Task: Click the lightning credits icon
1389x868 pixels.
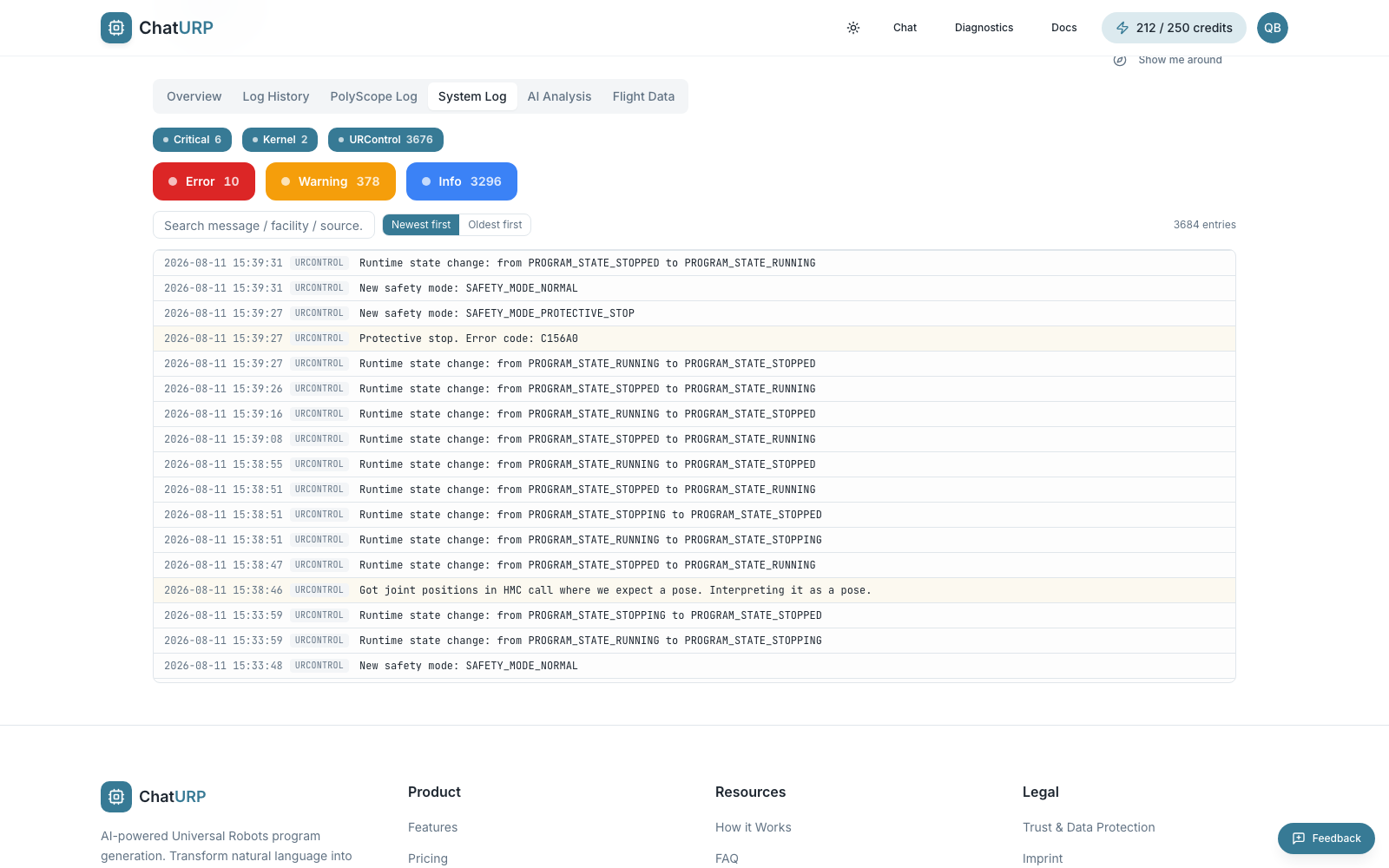Action: 1122,28
